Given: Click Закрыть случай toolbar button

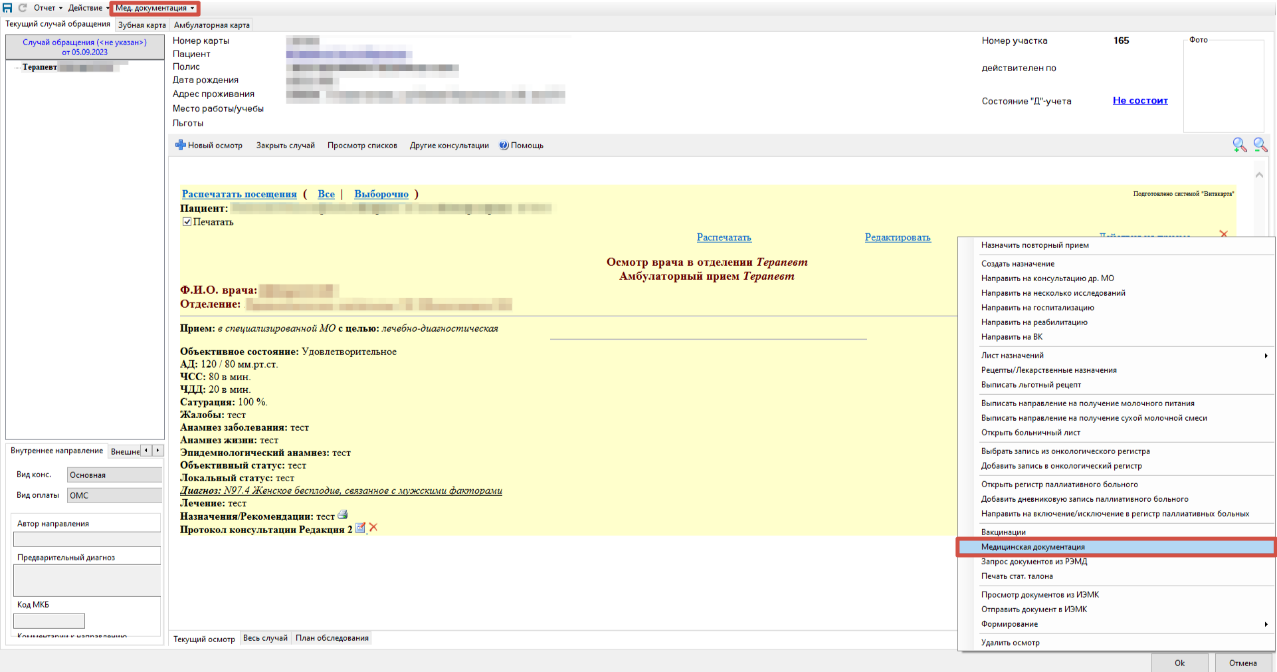Looking at the screenshot, I should [x=285, y=145].
